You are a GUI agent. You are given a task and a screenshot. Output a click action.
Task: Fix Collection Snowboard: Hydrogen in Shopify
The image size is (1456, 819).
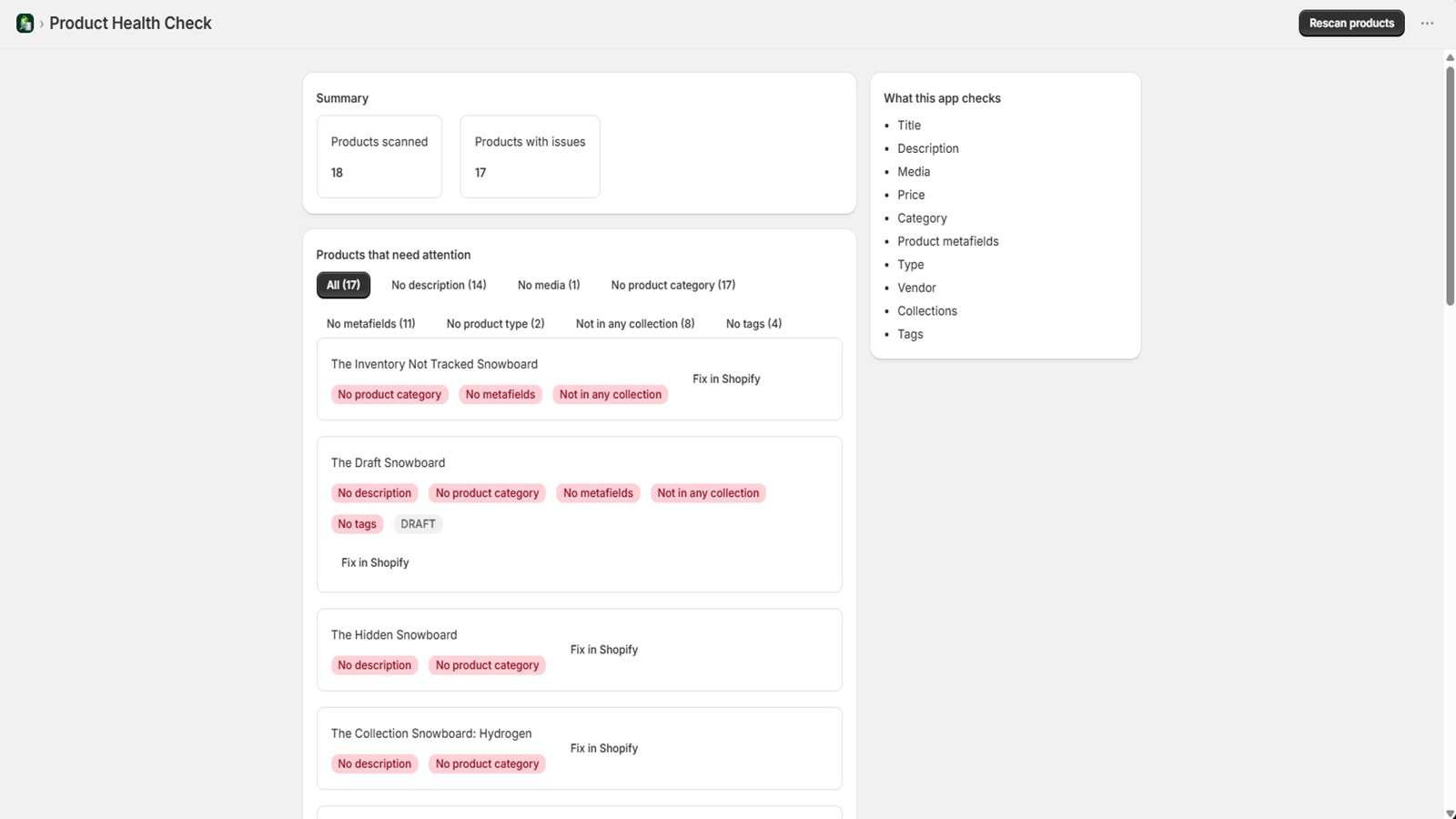pos(604,748)
